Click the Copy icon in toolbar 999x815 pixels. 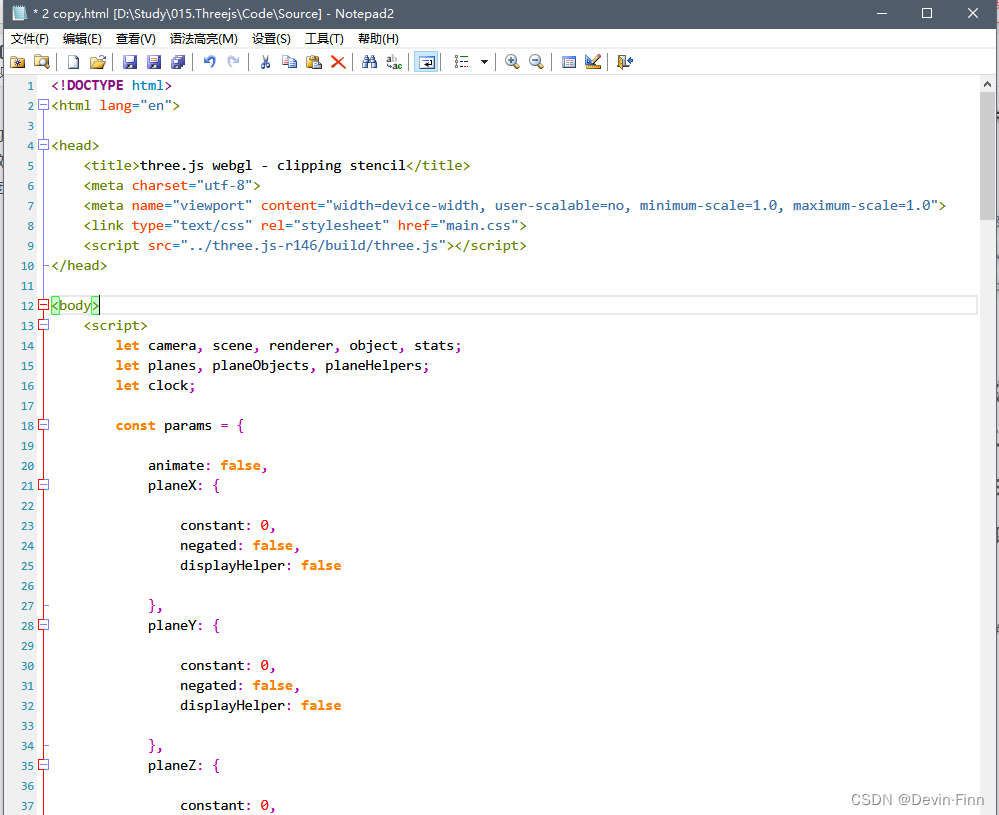(289, 62)
